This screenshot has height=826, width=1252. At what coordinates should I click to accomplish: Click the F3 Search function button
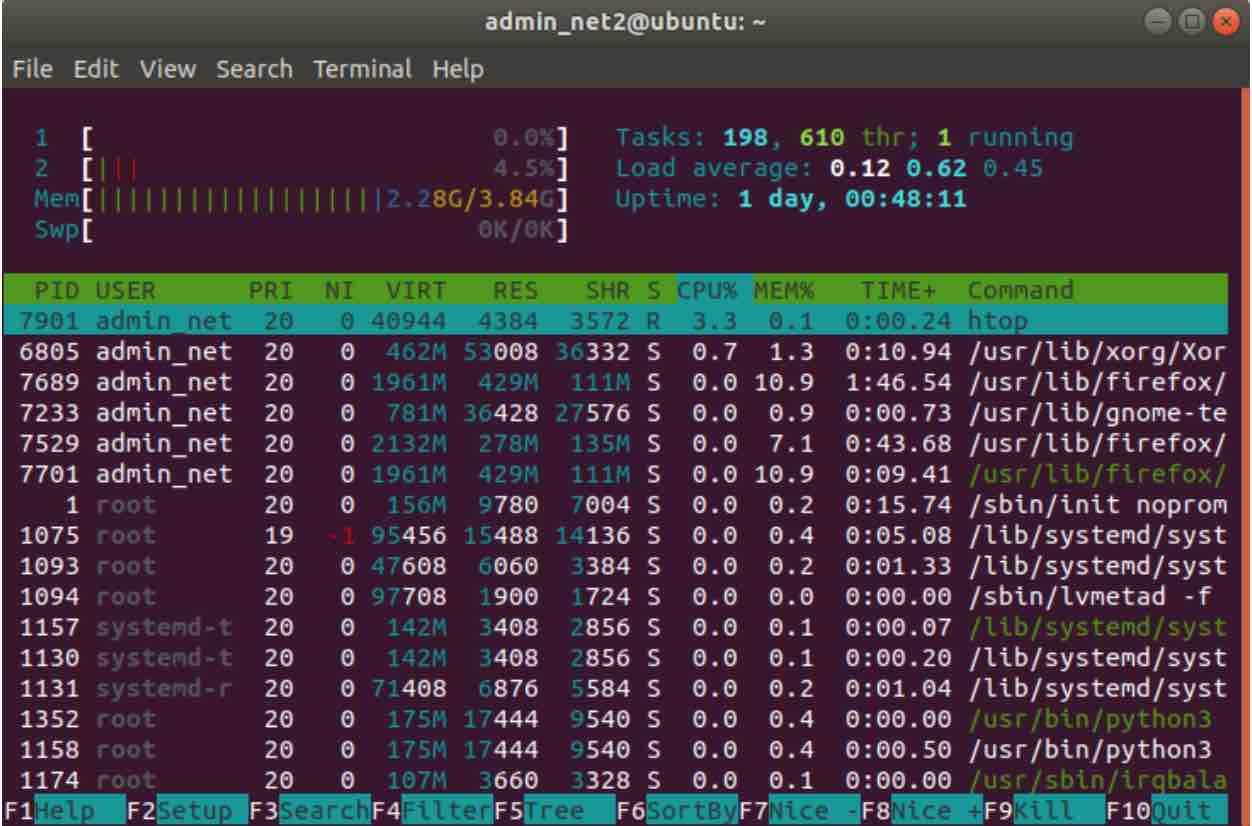click(x=308, y=811)
